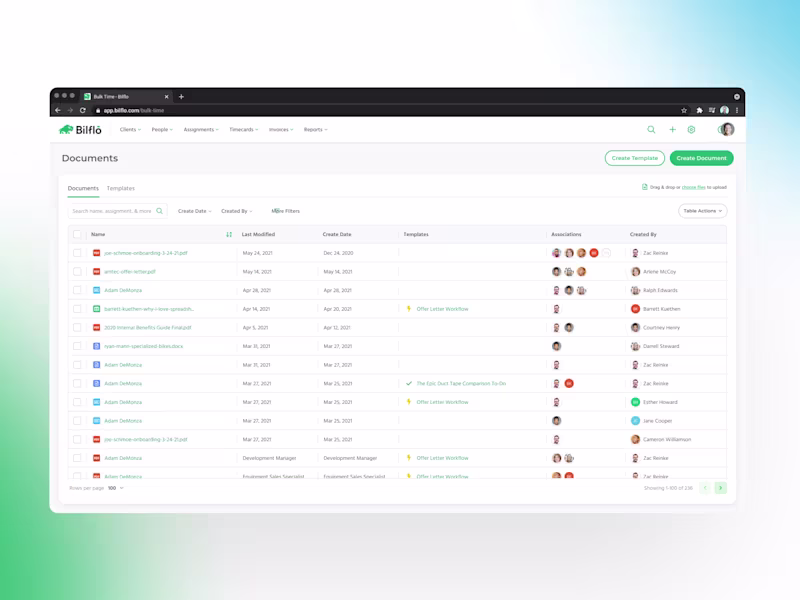Open the settings gear icon in header
800x600 pixels.
[x=691, y=130]
